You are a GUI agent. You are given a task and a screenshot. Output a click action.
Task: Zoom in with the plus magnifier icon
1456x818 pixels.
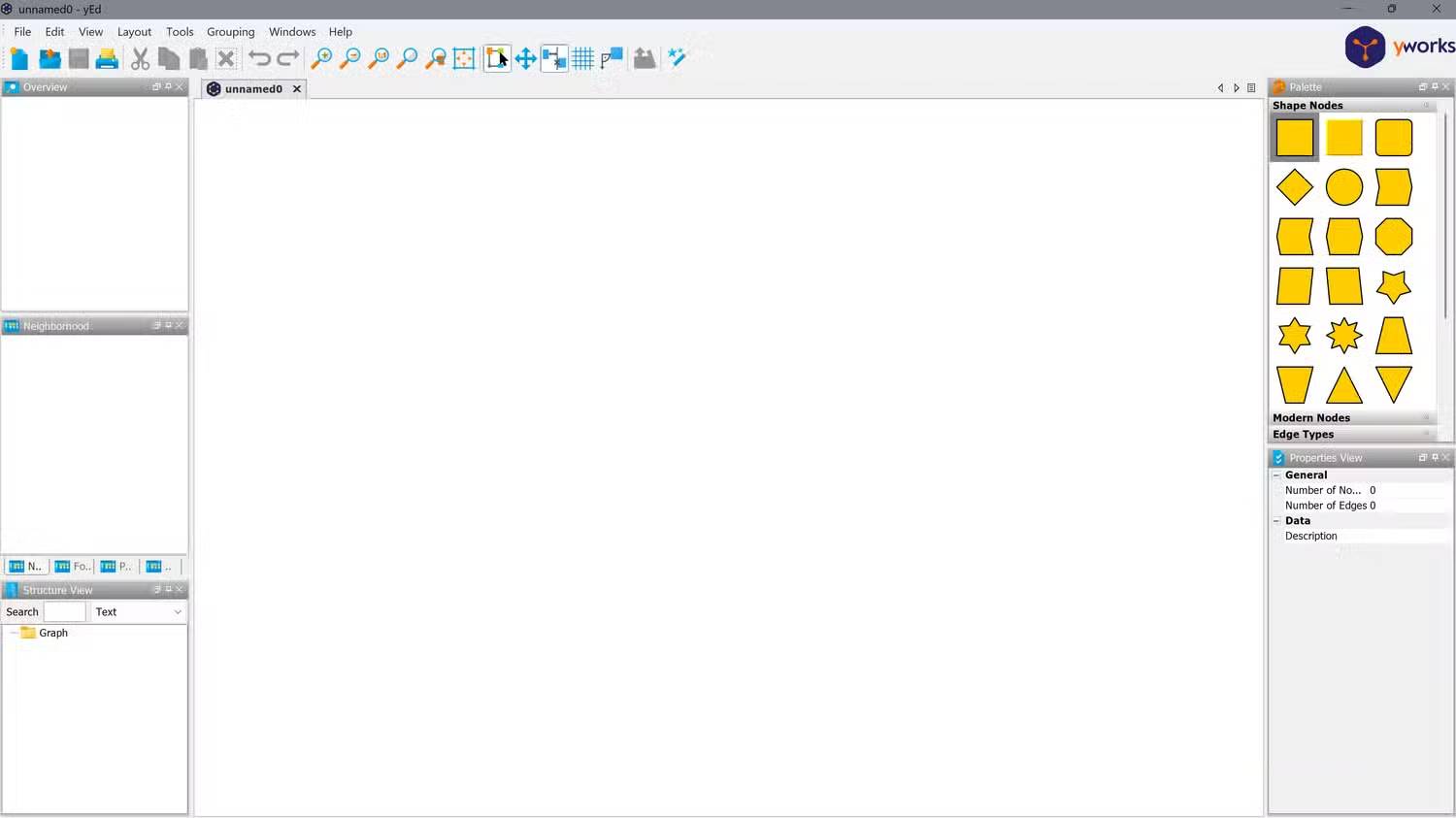tap(321, 59)
